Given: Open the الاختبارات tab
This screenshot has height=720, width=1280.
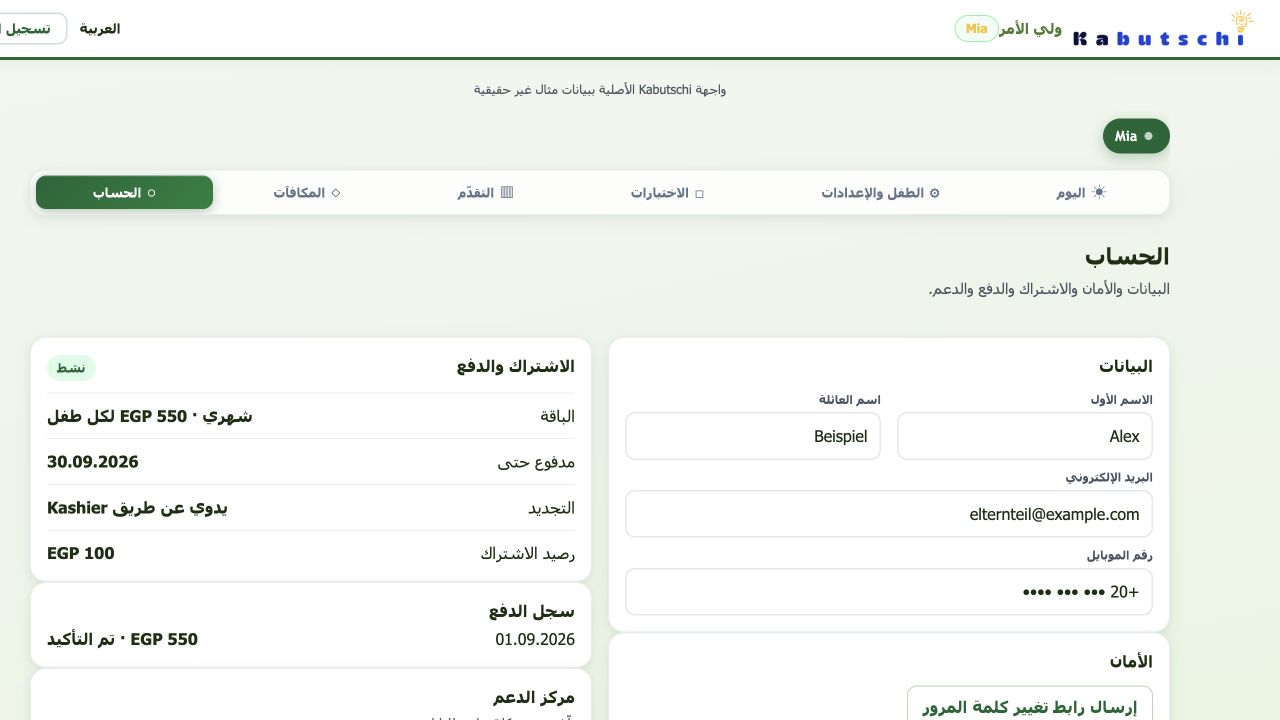Looking at the screenshot, I should 667,192.
